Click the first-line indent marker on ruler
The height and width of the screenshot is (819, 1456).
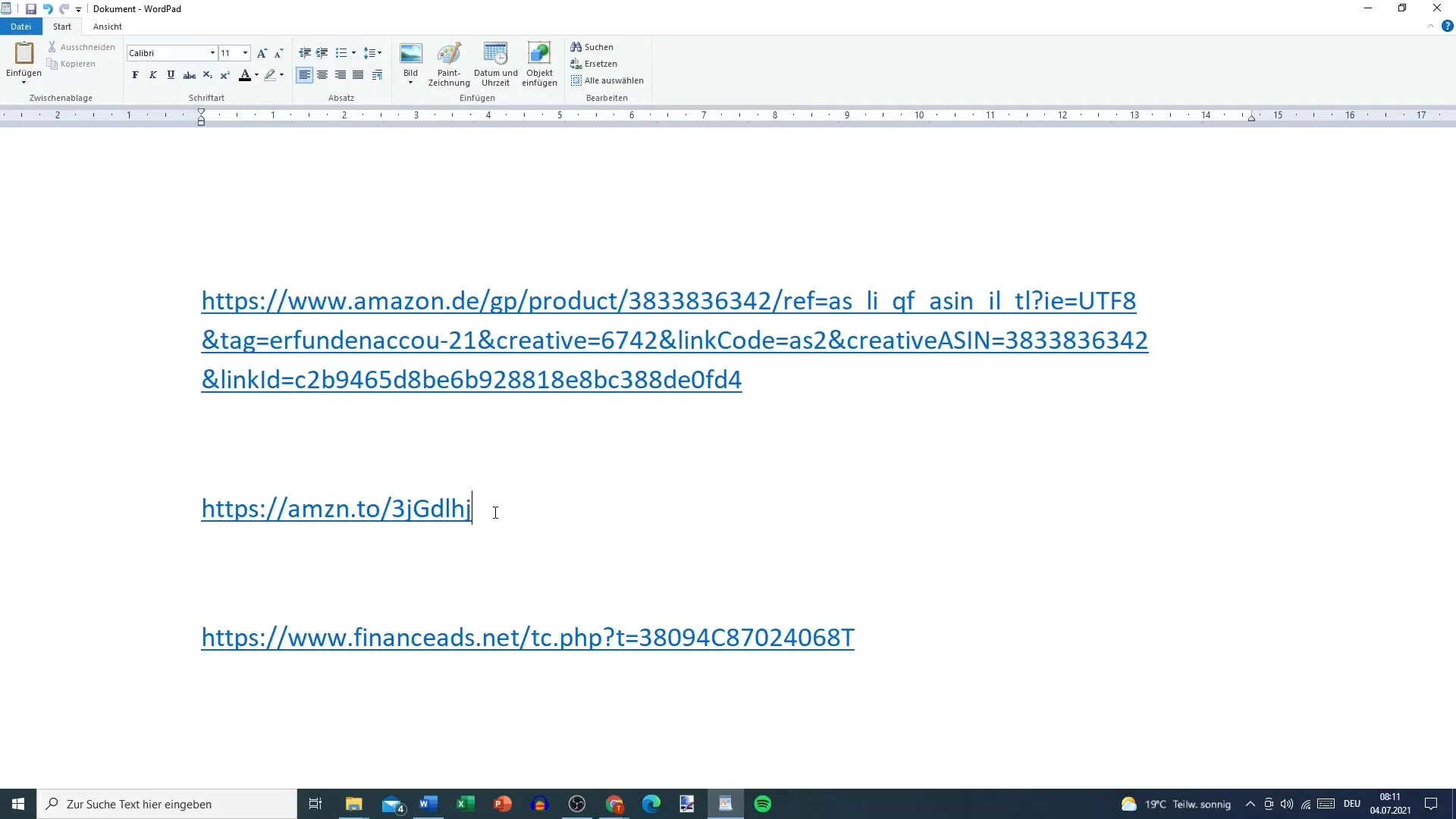(x=201, y=112)
